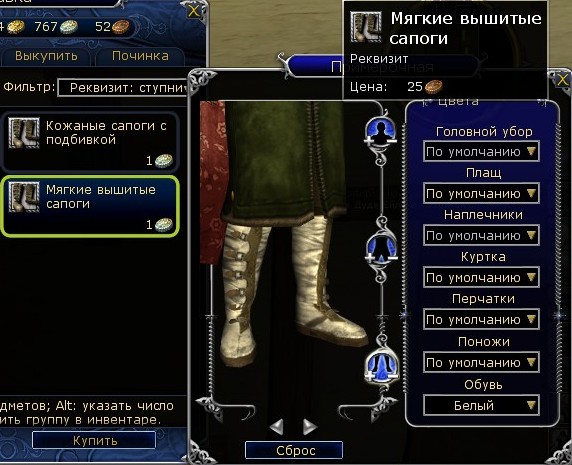Rotate character preview left arrow

tap(277, 426)
